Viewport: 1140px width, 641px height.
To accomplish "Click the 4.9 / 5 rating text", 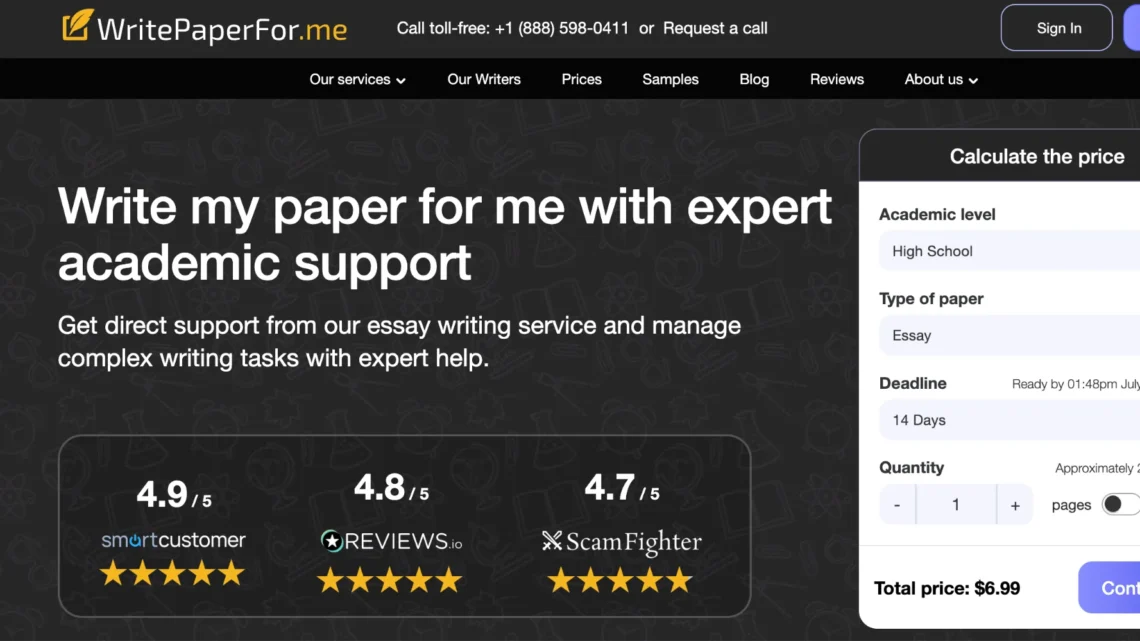I will pyautogui.click(x=174, y=495).
